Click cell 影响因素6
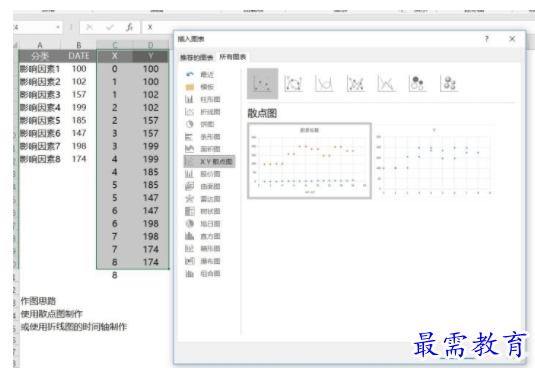The width and height of the screenshot is (535, 376). [40, 133]
